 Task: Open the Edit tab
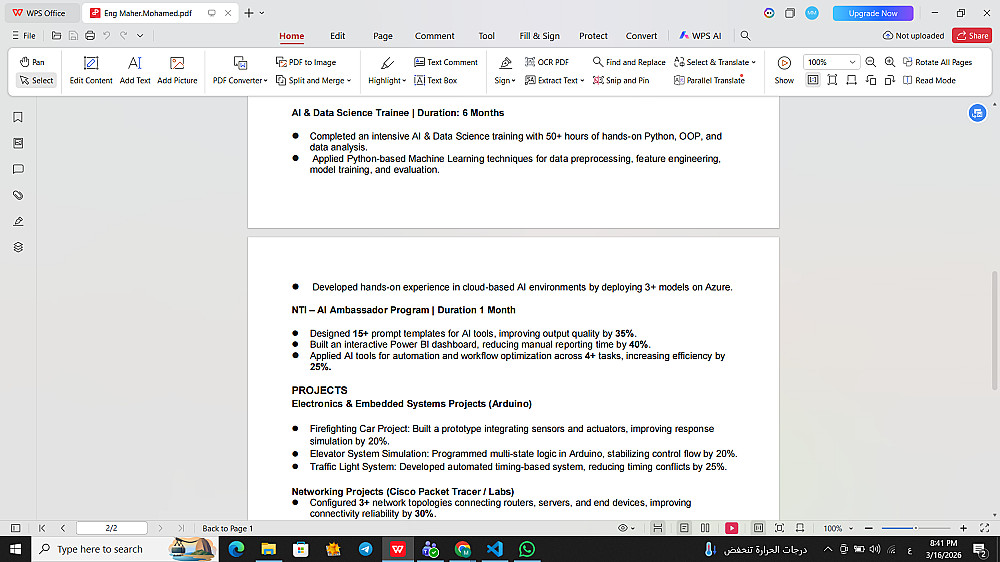[x=337, y=36]
